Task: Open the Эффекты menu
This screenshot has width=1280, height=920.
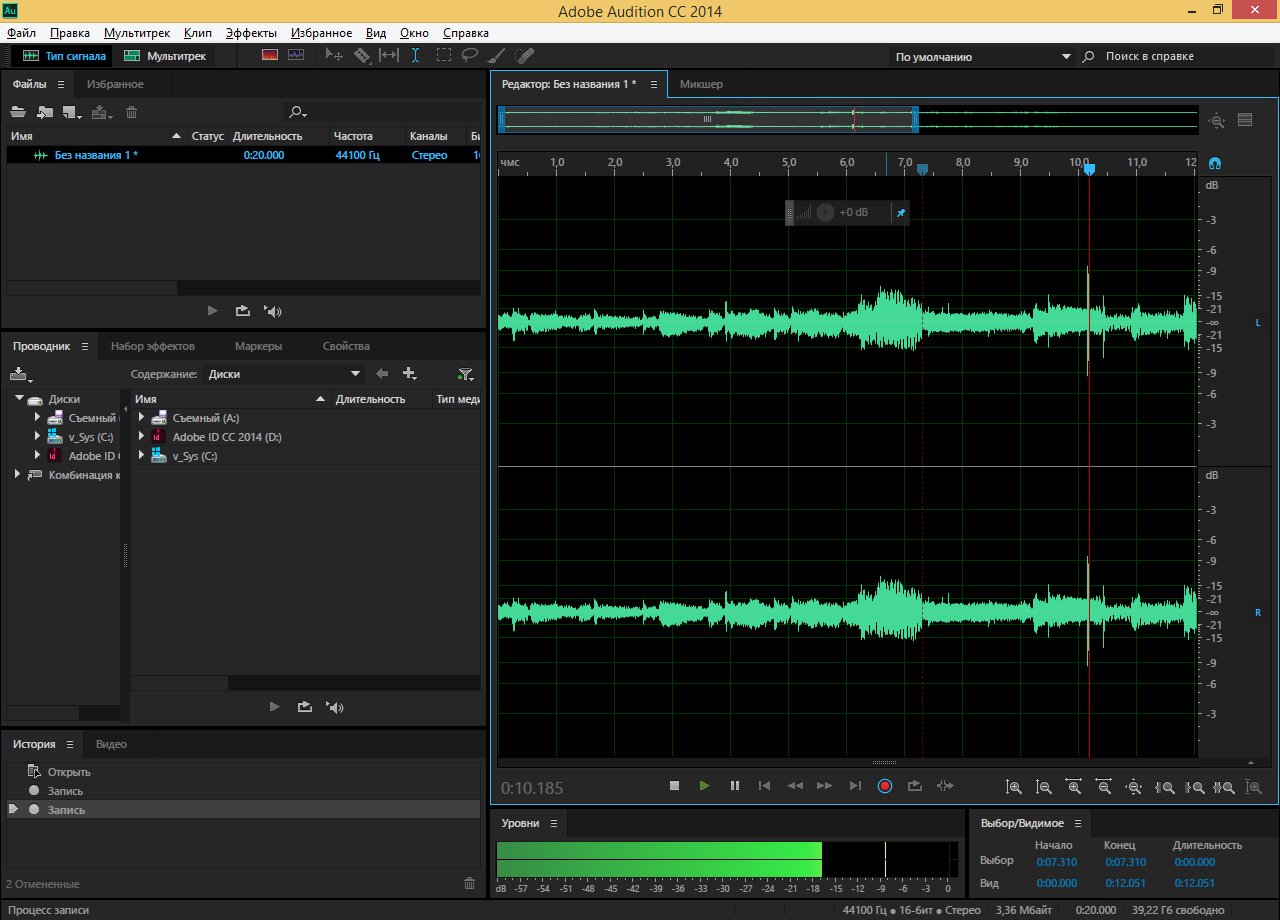Action: coord(251,33)
